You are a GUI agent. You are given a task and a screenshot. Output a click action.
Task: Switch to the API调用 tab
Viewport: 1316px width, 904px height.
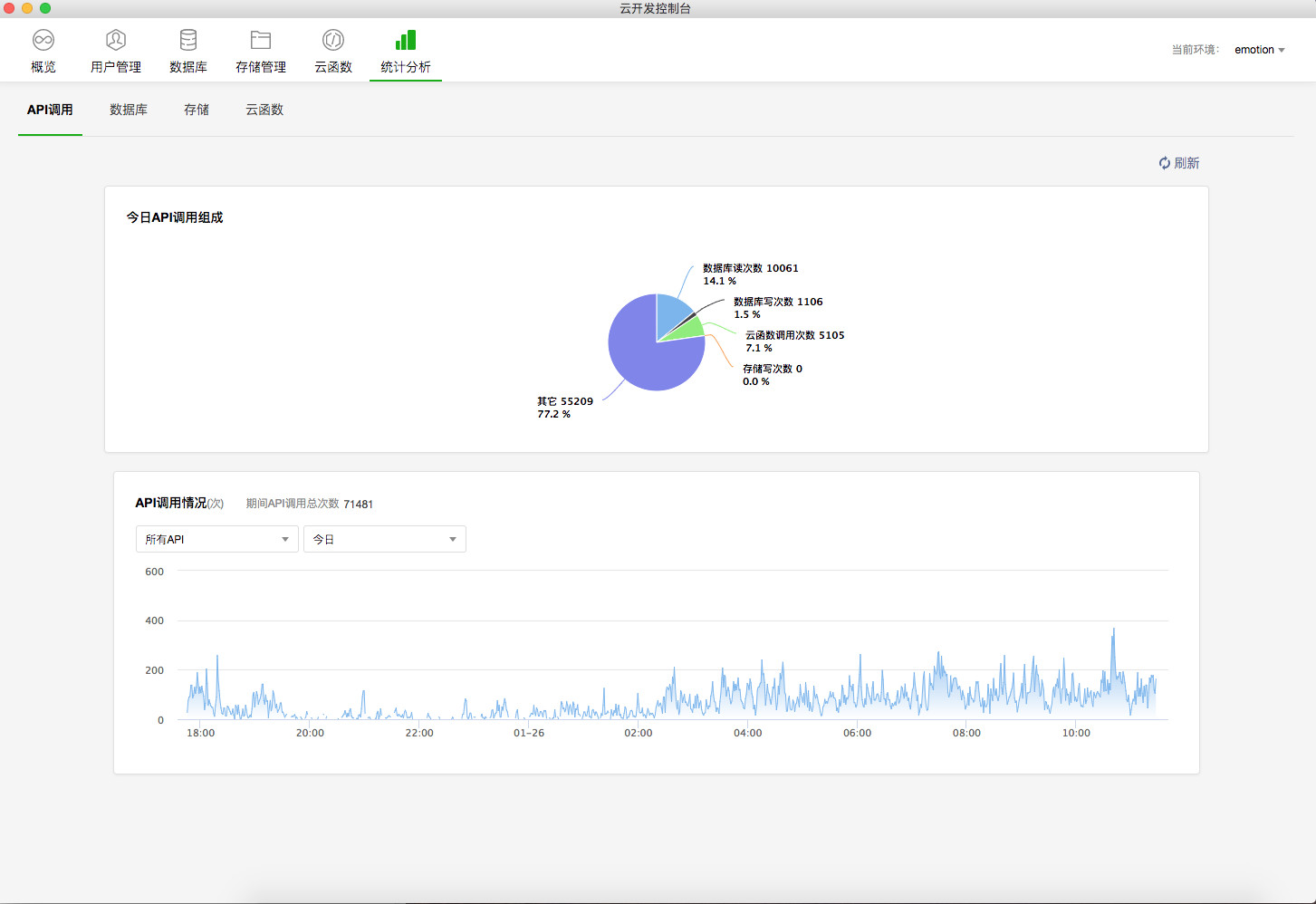point(50,110)
